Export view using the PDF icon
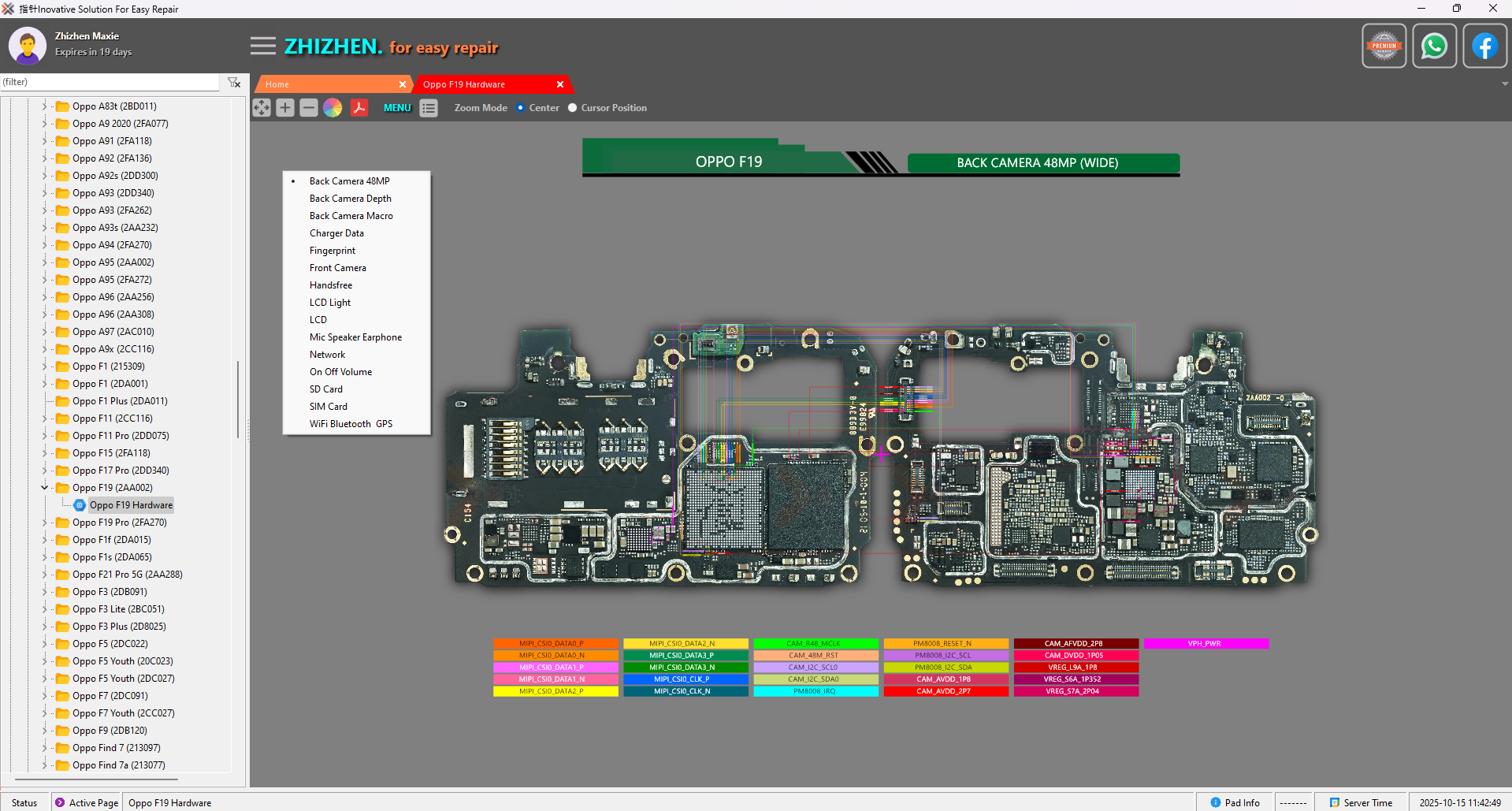 (x=359, y=108)
